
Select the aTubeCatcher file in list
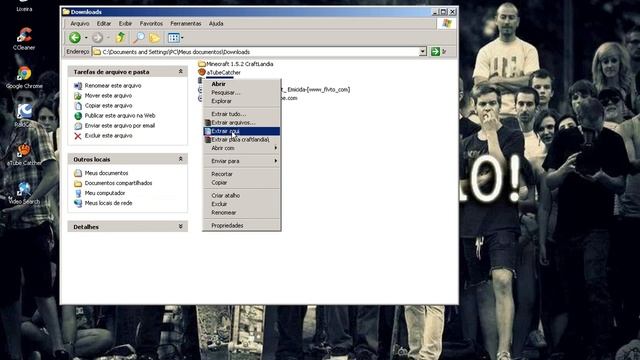coord(219,72)
